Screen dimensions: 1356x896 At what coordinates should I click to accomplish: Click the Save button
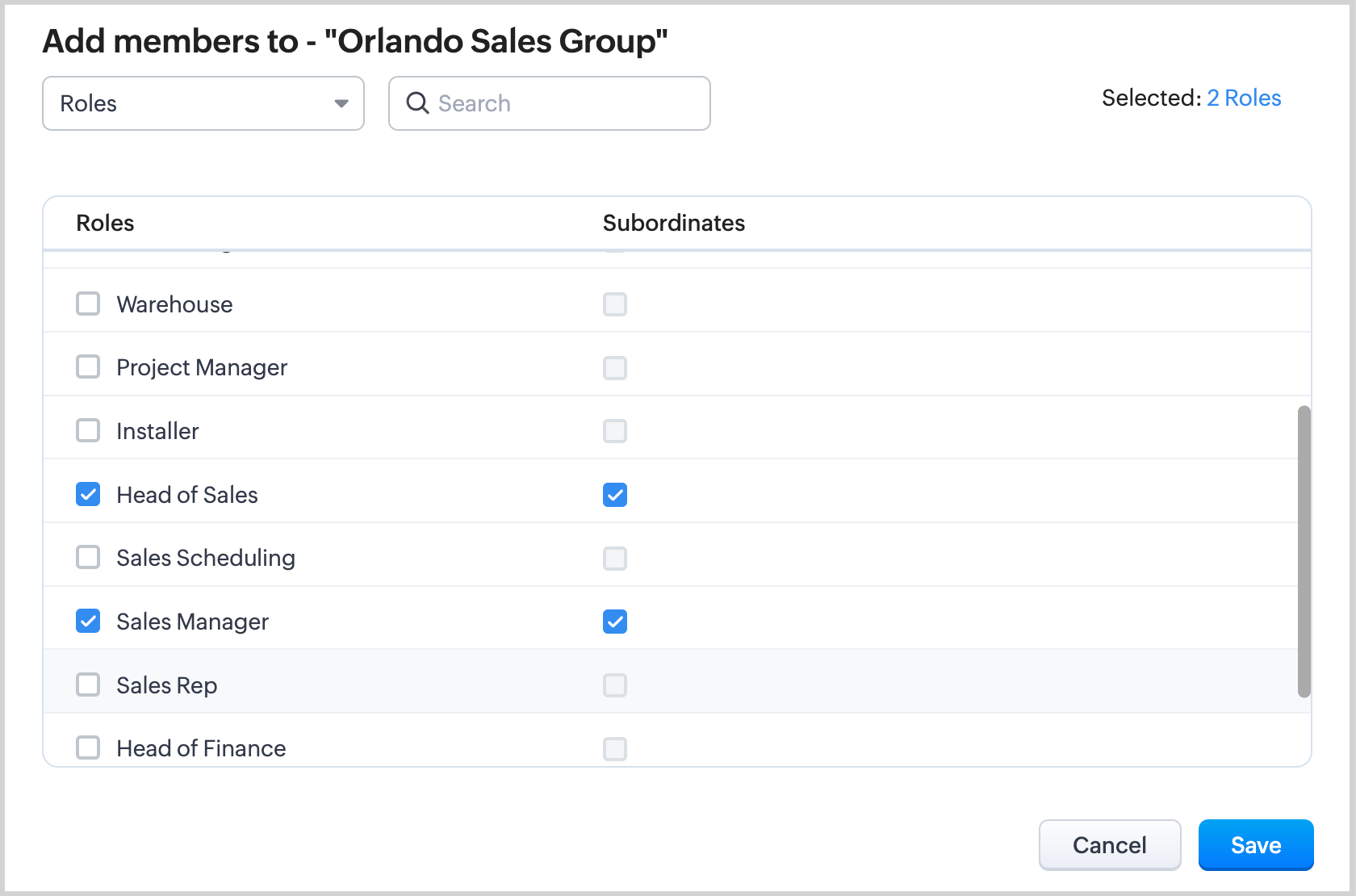(x=1255, y=845)
